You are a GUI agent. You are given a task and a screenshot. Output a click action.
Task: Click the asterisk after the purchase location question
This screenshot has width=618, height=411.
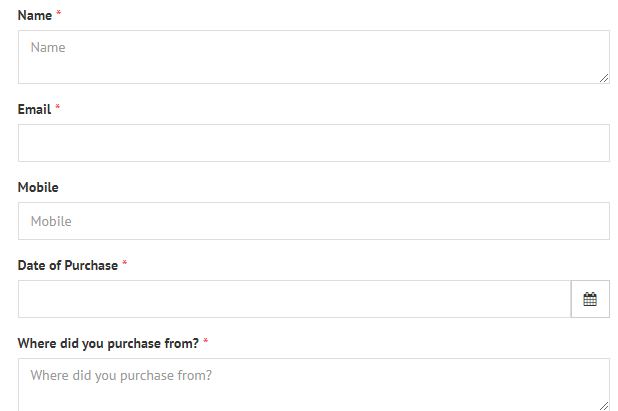205,343
